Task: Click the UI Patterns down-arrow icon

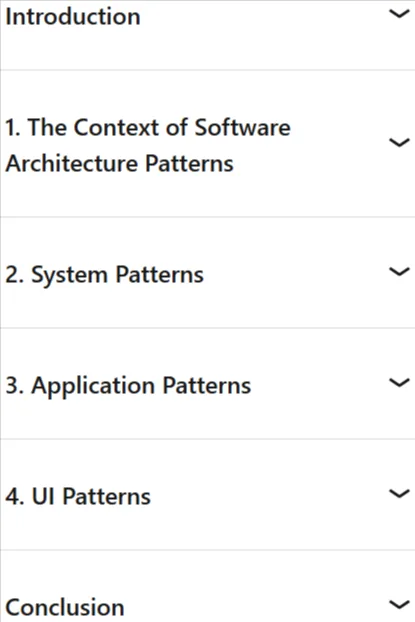Action: pyautogui.click(x=399, y=494)
